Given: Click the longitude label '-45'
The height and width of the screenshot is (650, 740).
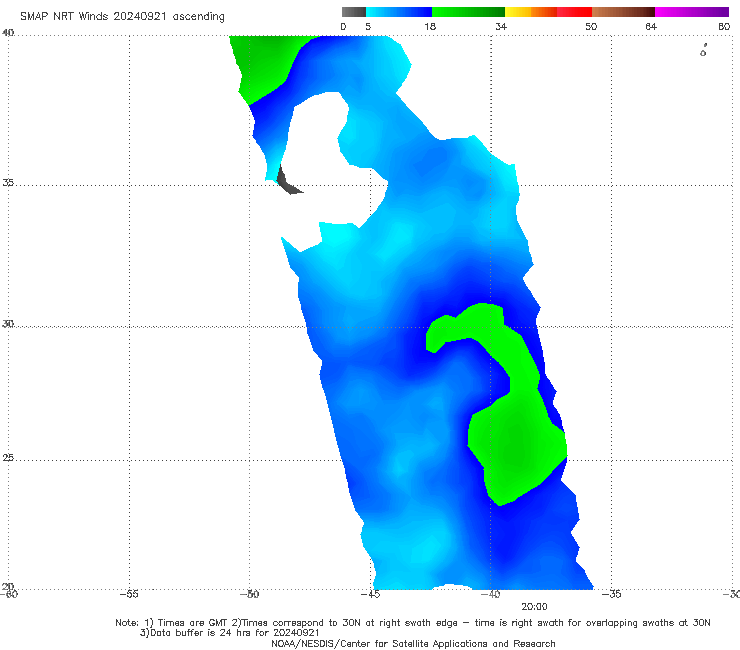Looking at the screenshot, I should tap(370, 594).
